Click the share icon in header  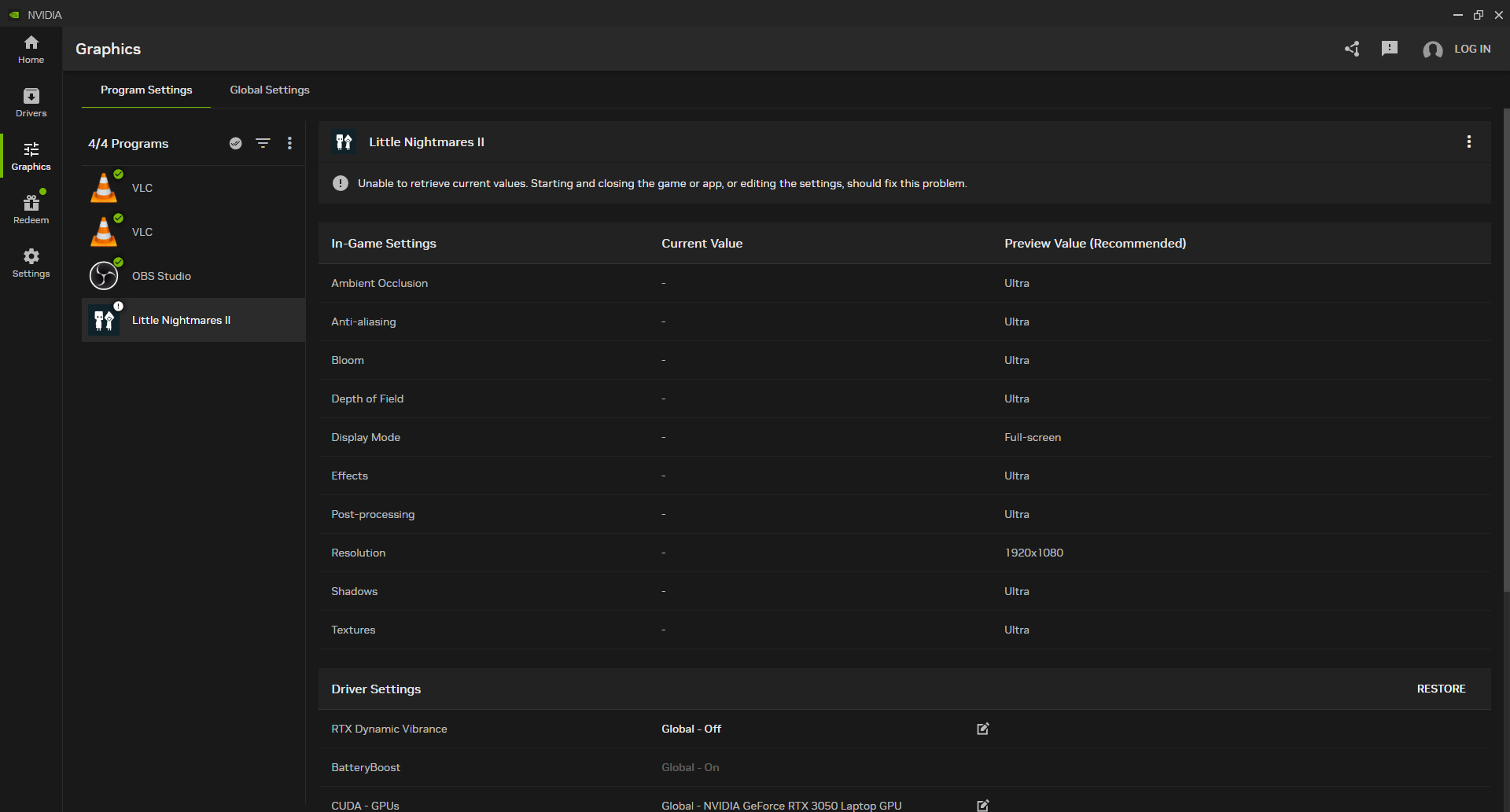1352,49
